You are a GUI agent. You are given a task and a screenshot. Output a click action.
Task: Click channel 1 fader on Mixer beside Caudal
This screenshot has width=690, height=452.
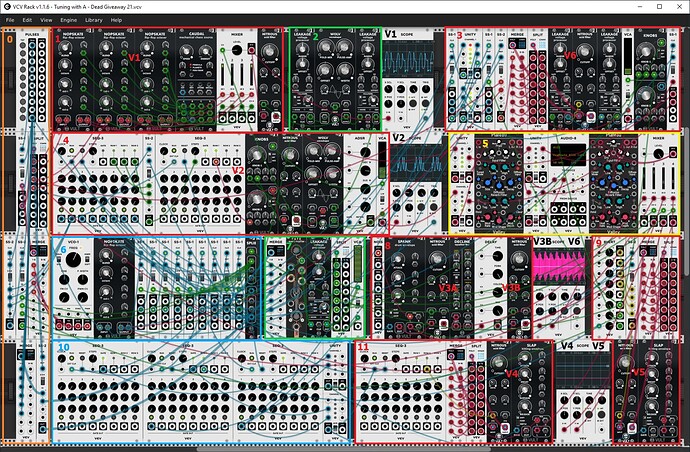(x=223, y=74)
